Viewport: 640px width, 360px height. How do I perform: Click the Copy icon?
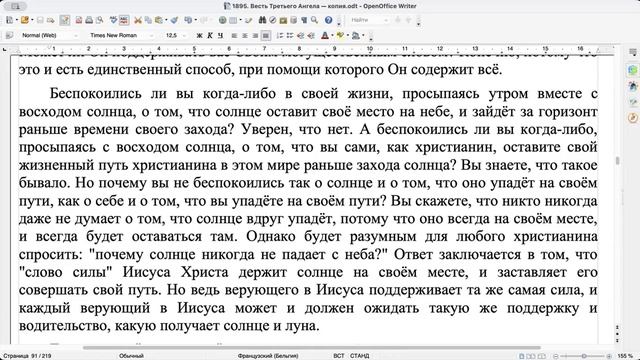[148, 20]
